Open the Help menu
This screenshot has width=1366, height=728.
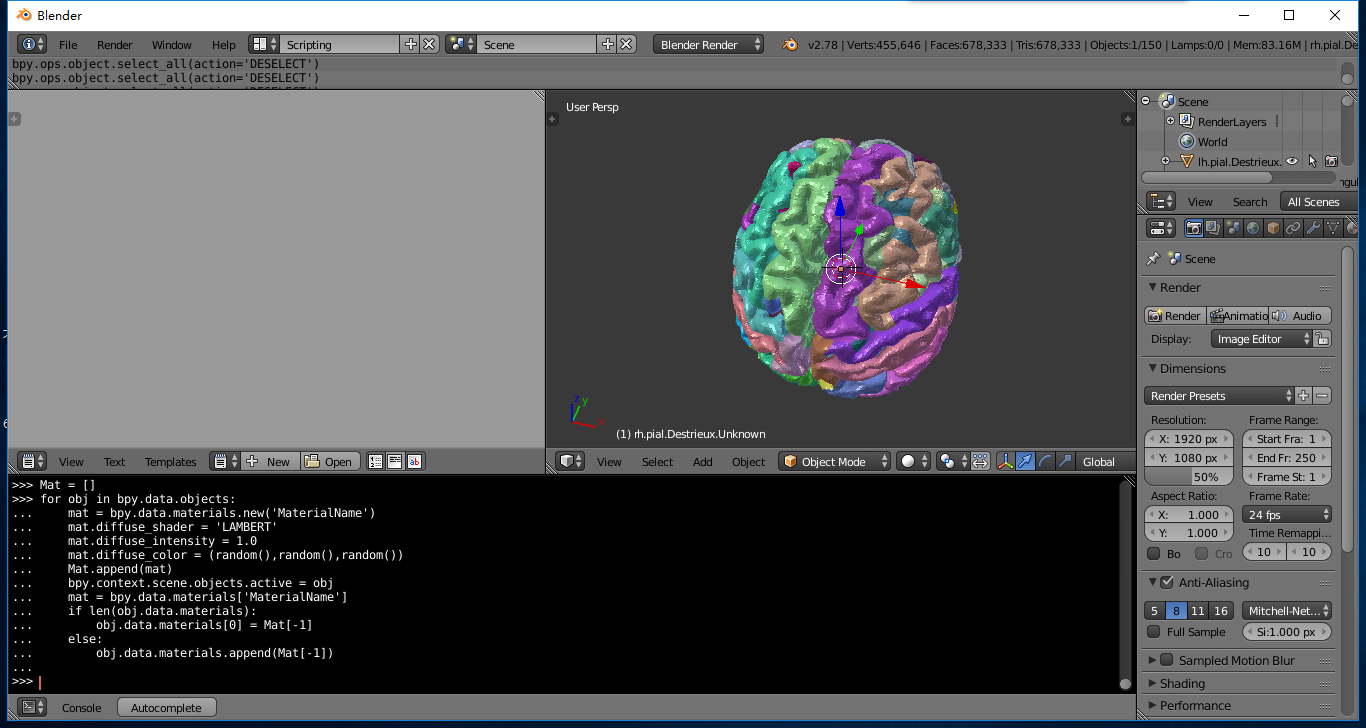click(x=224, y=44)
